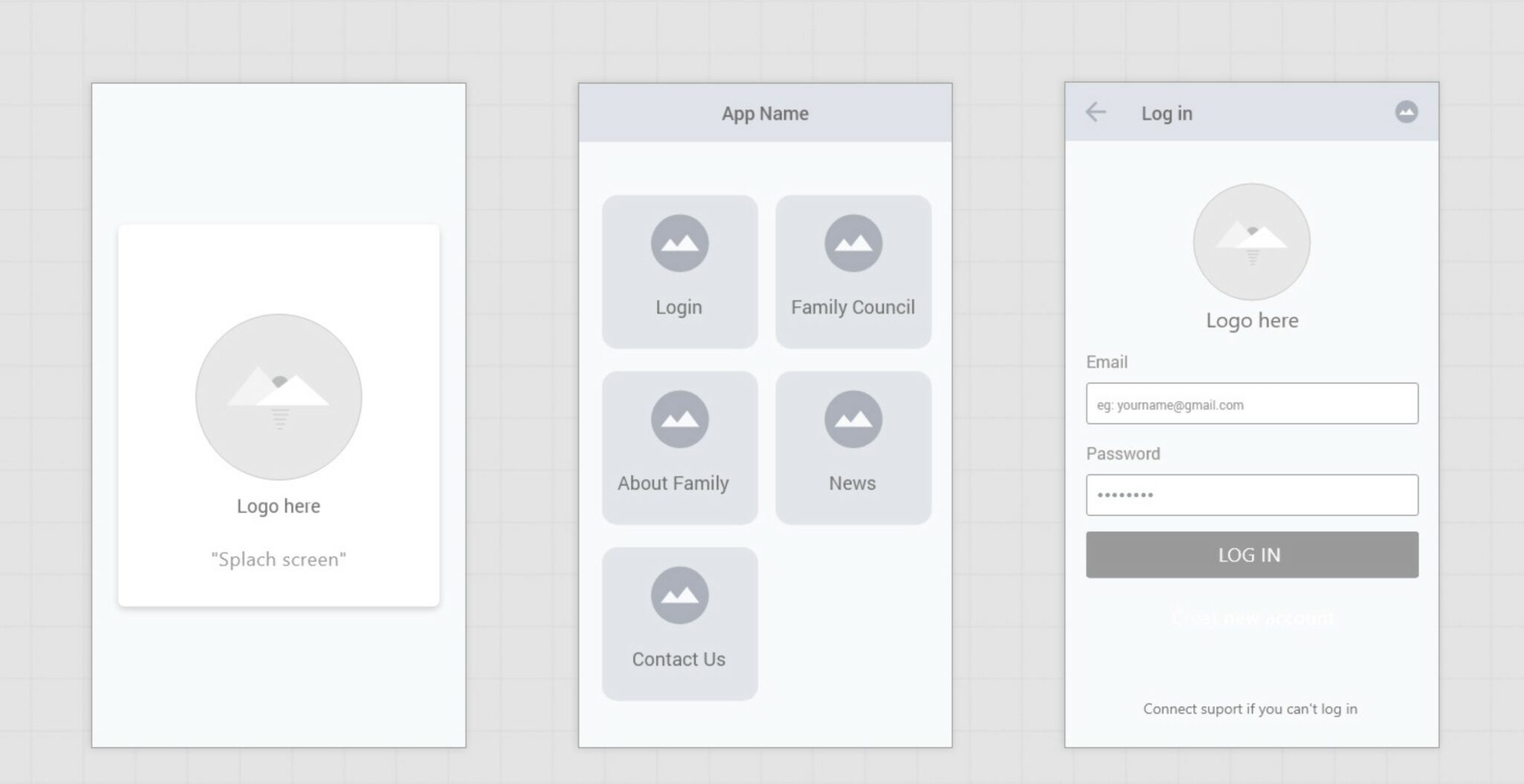The height and width of the screenshot is (784, 1524).
Task: Click the small logo icon in the Log in header
Action: tap(1406, 112)
